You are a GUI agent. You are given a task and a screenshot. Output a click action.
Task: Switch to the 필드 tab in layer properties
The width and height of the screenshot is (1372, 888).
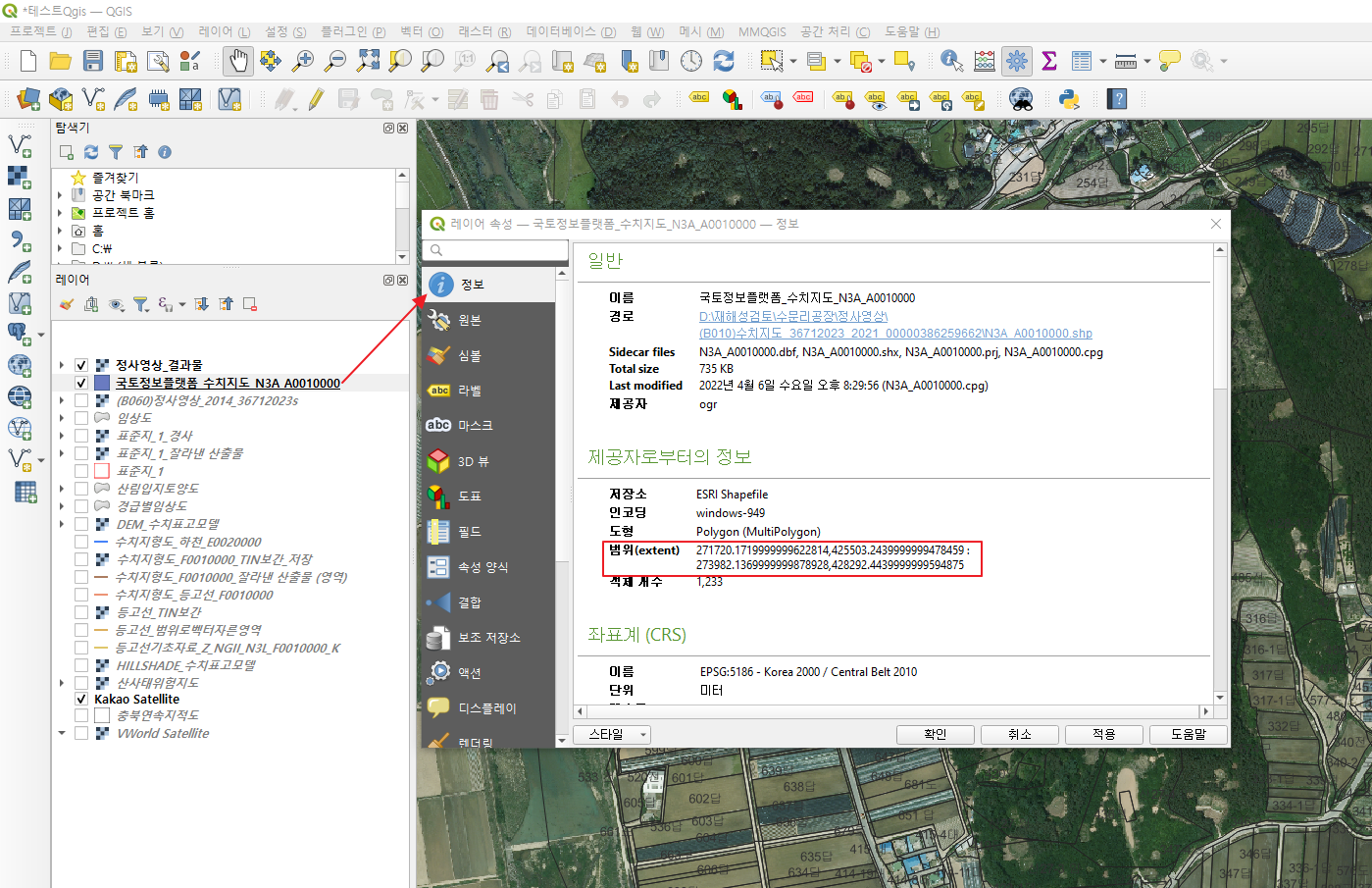coord(488,532)
